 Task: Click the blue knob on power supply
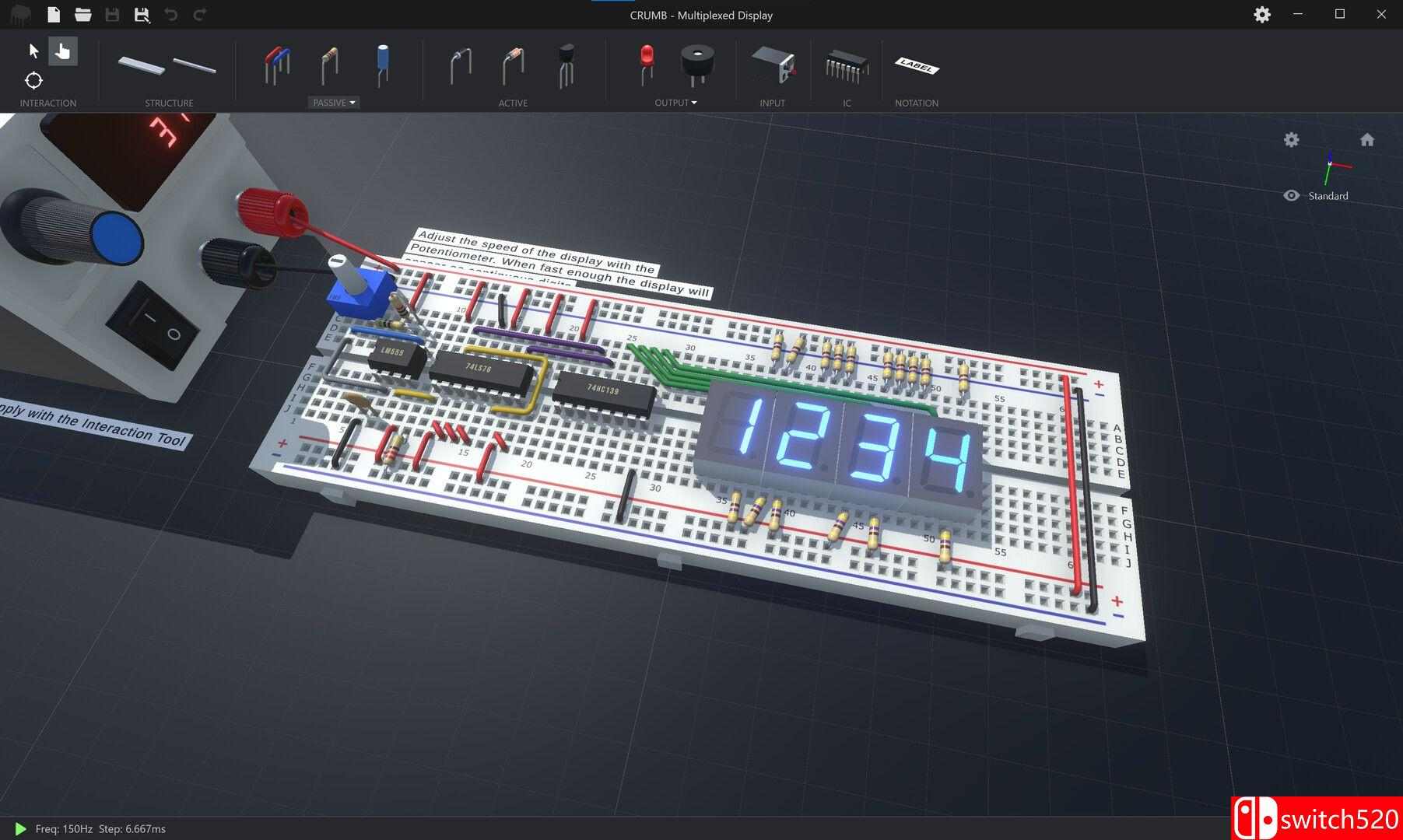click(x=116, y=238)
